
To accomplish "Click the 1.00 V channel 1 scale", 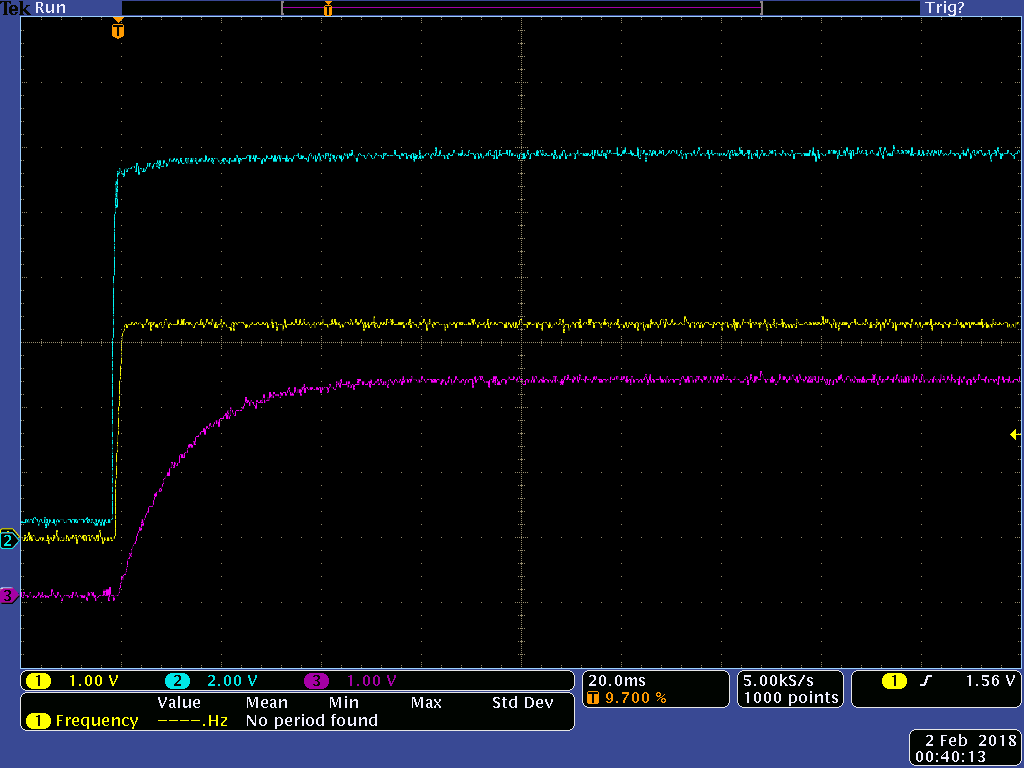I will pos(93,681).
